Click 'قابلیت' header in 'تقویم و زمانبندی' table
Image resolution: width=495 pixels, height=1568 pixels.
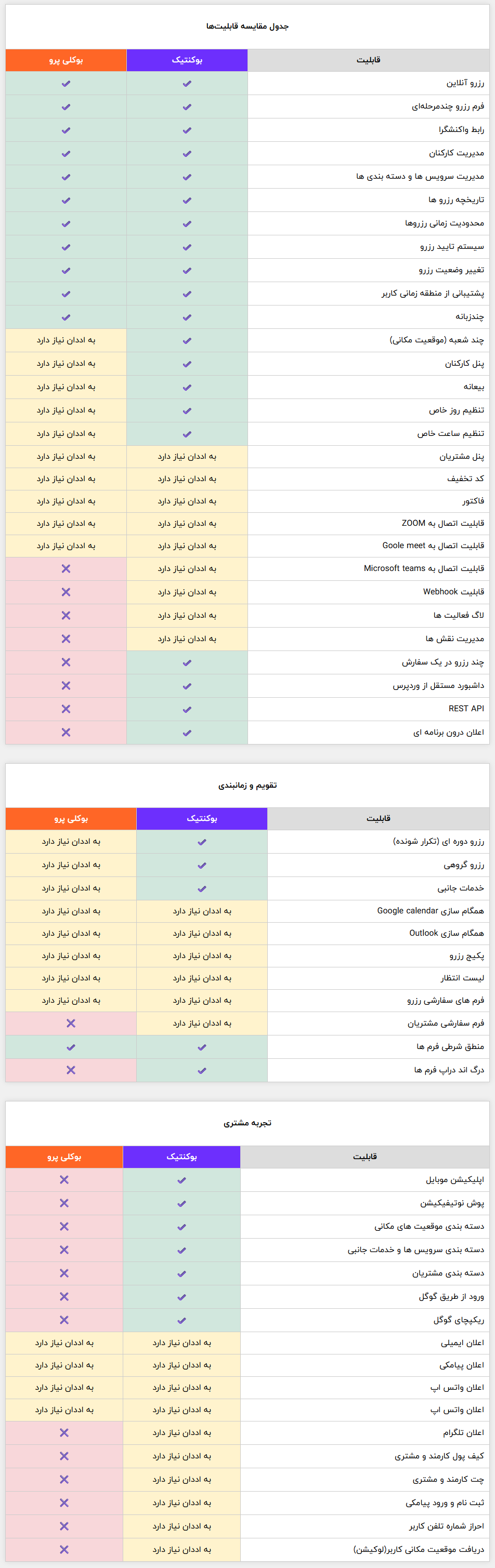pyautogui.click(x=378, y=819)
